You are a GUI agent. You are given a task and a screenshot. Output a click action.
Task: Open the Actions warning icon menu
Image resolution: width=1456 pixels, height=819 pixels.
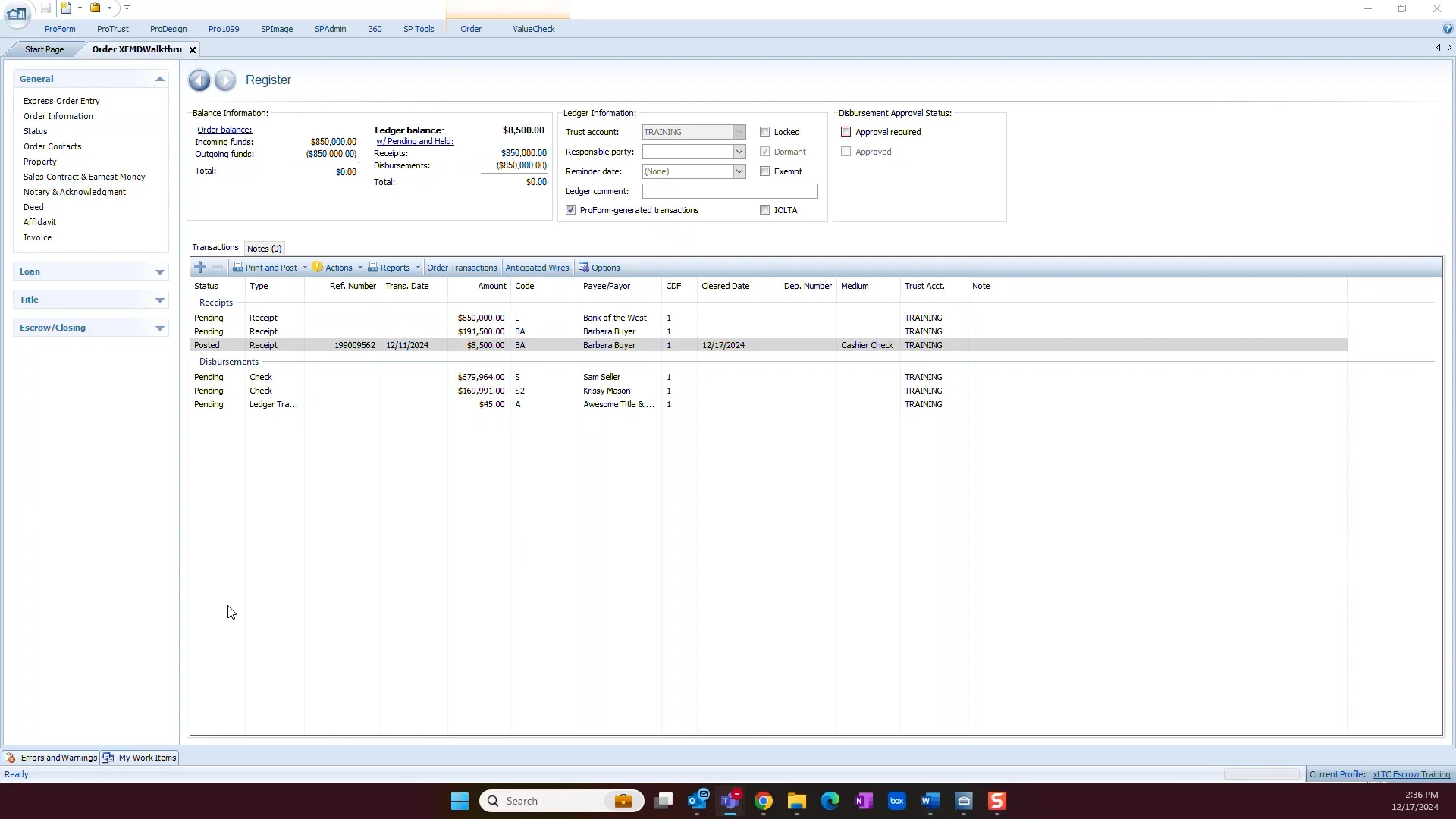click(318, 268)
